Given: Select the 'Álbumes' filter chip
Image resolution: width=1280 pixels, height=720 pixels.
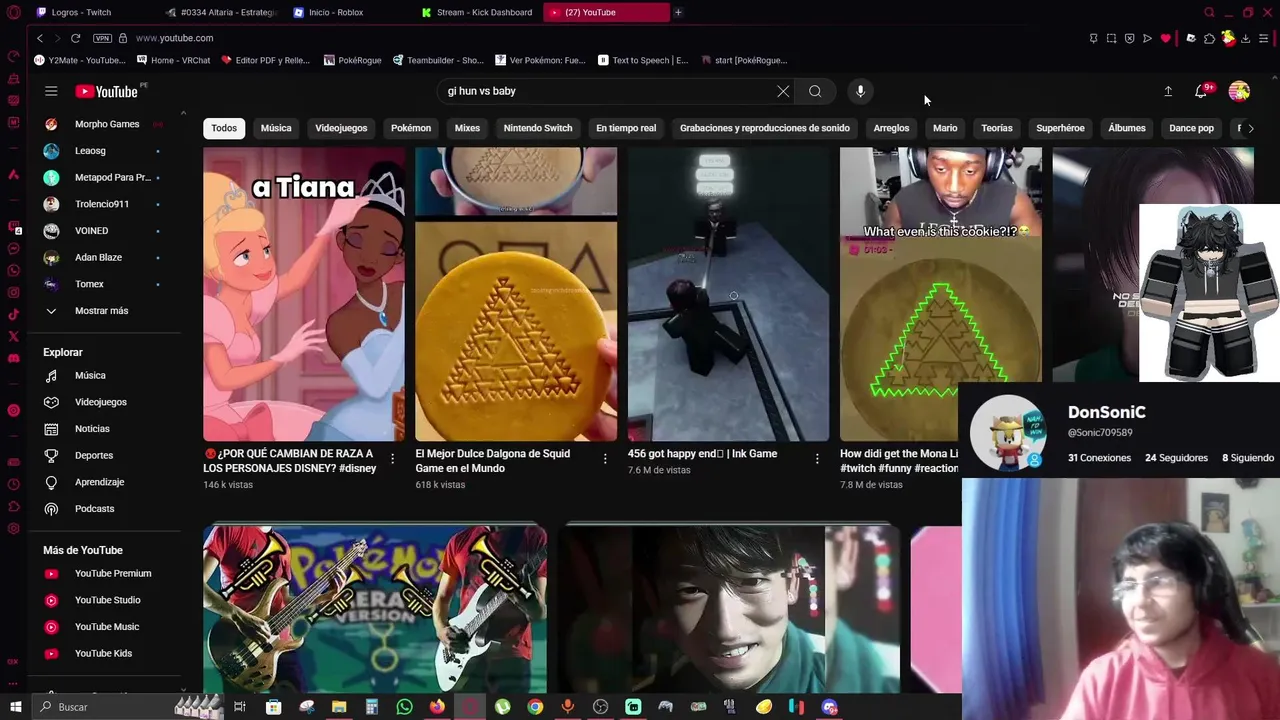Looking at the screenshot, I should [1127, 128].
